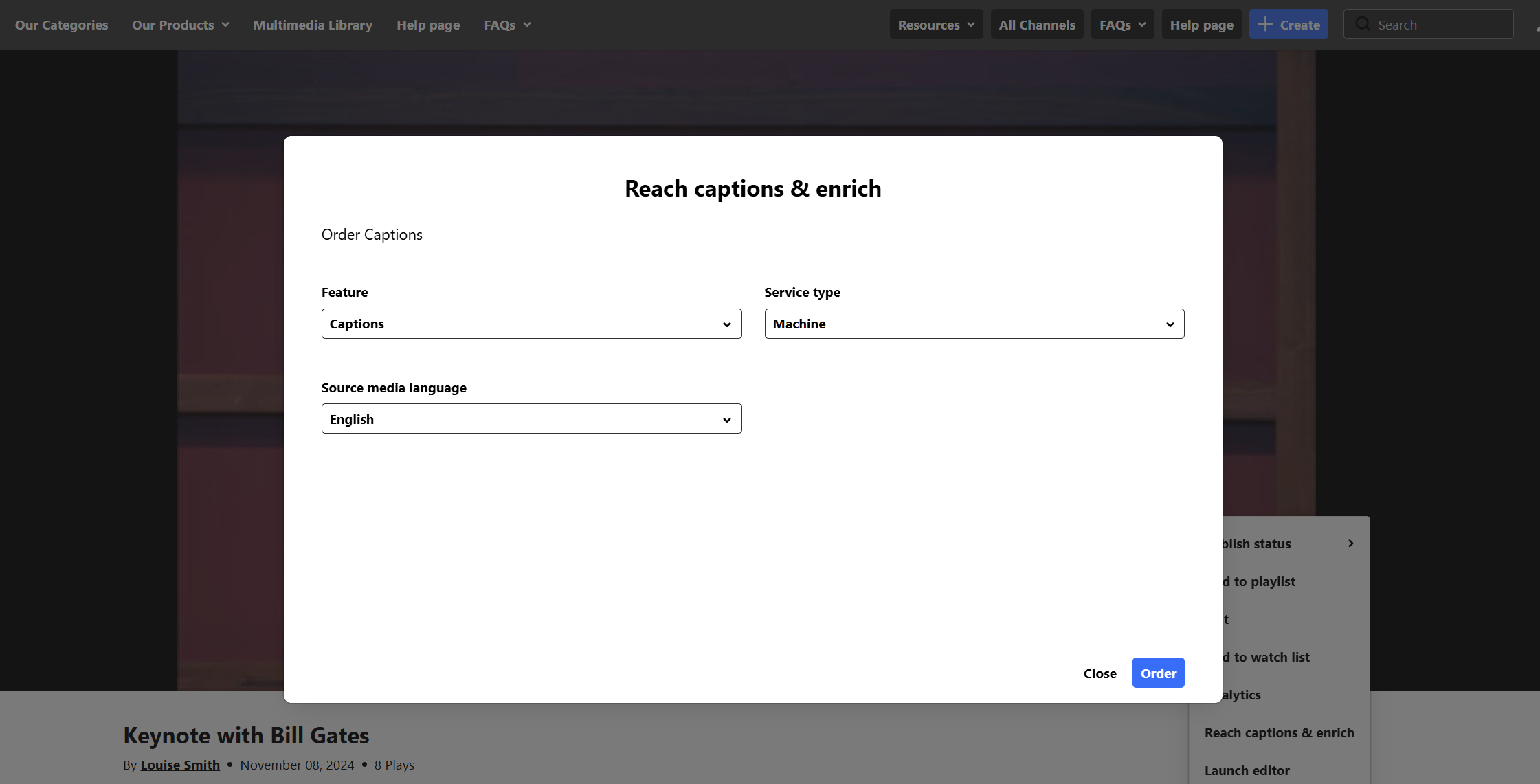Click Close in the dialog footer
This screenshot has height=784, width=1540.
pos(1100,673)
